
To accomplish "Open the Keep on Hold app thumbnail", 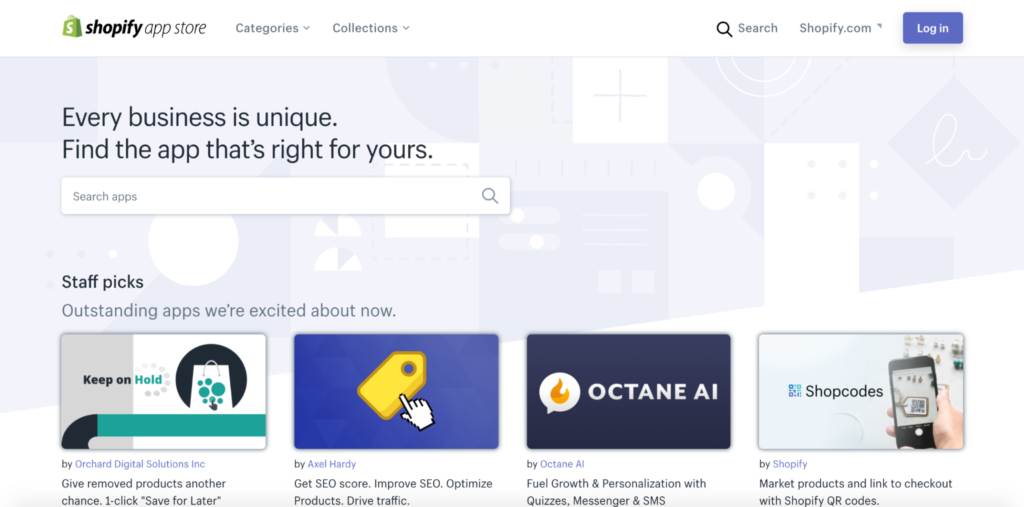I will pyautogui.click(x=163, y=391).
